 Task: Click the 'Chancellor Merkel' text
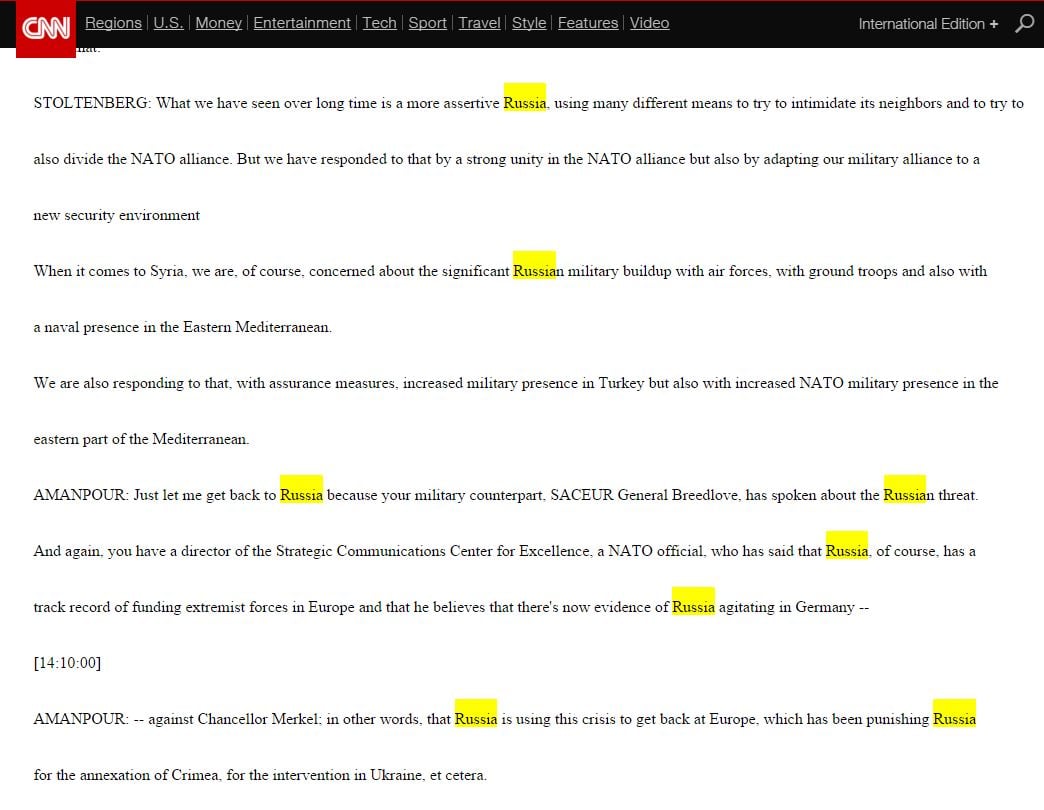point(260,719)
